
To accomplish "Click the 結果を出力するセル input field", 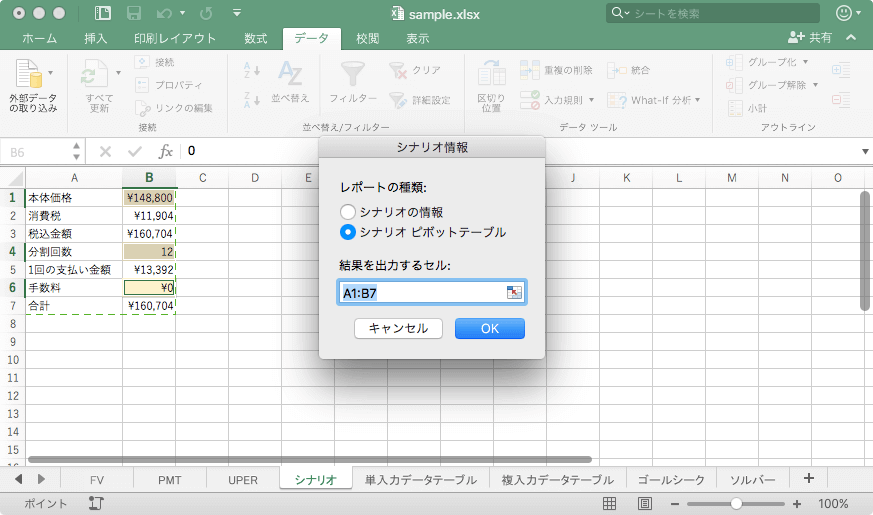I will tap(432, 292).
